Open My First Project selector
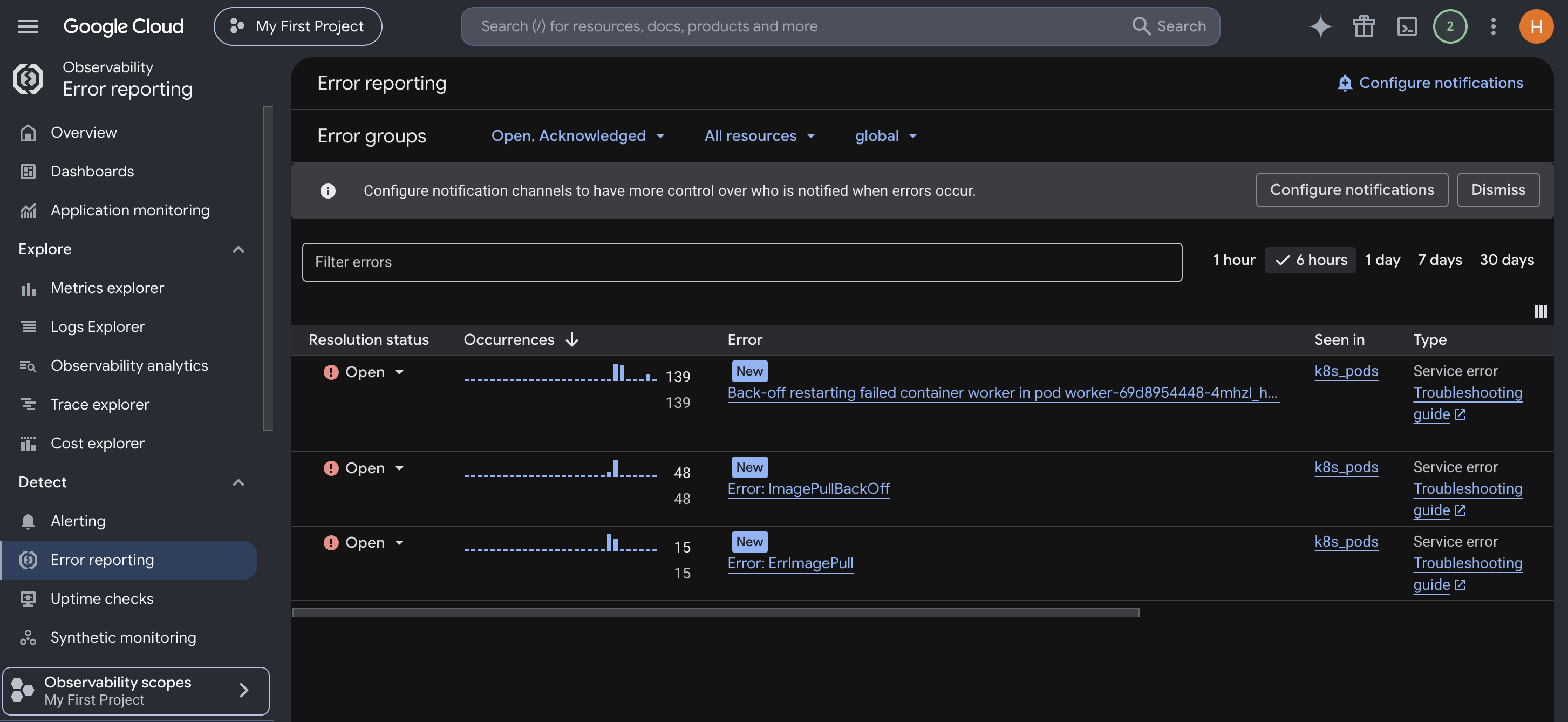 point(298,26)
